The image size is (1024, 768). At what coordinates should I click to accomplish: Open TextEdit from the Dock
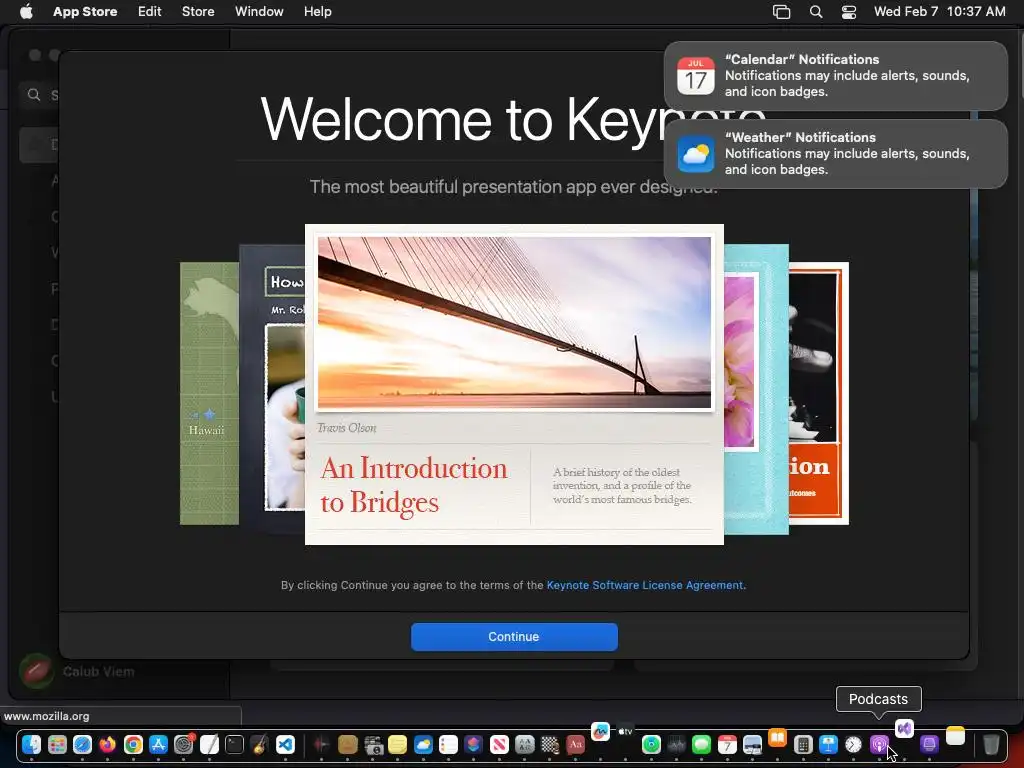coord(209,744)
